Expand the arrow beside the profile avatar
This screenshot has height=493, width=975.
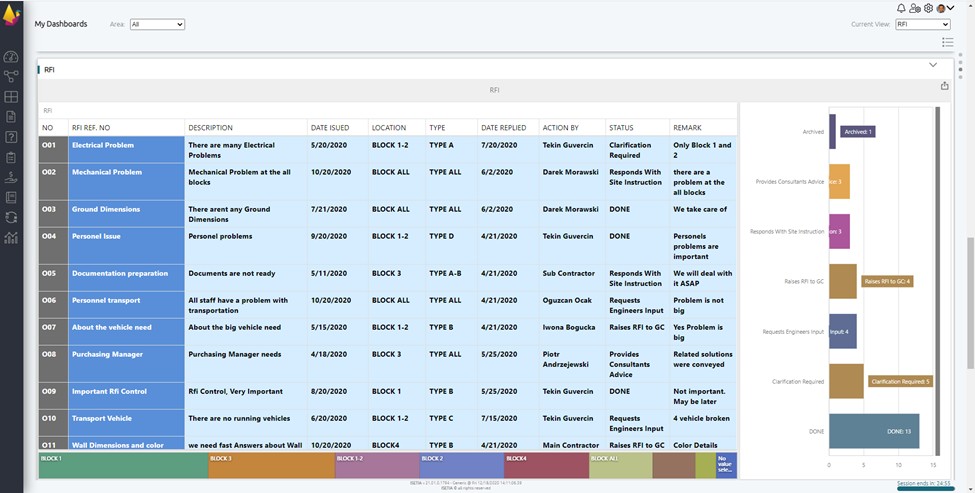click(x=951, y=8)
